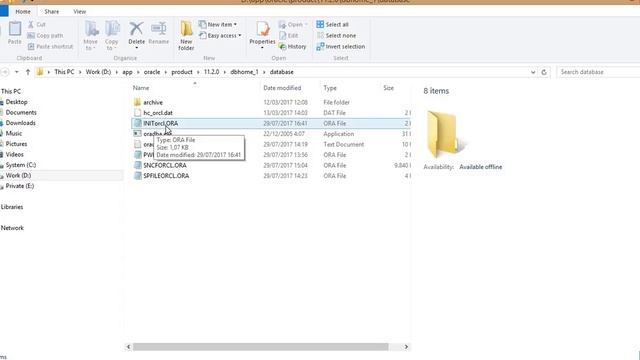
Task: Switch to the Home ribbon tab
Action: tap(23, 11)
